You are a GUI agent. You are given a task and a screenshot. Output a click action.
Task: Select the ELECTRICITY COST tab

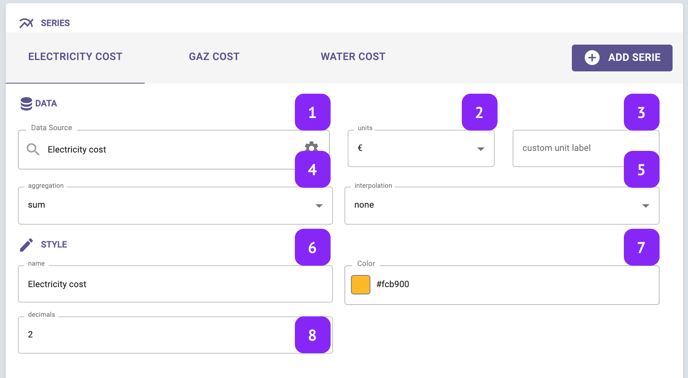pos(75,57)
